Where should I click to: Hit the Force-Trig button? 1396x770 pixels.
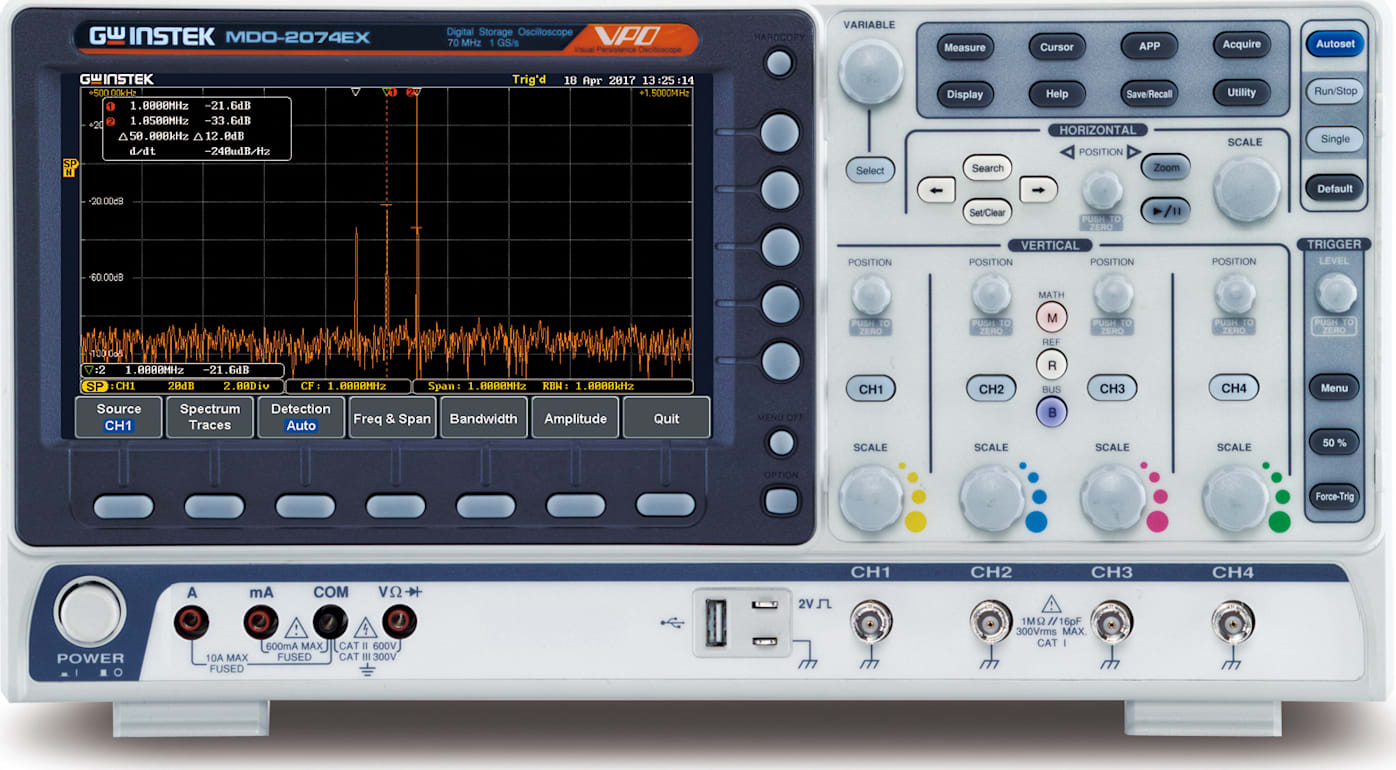click(x=1334, y=496)
